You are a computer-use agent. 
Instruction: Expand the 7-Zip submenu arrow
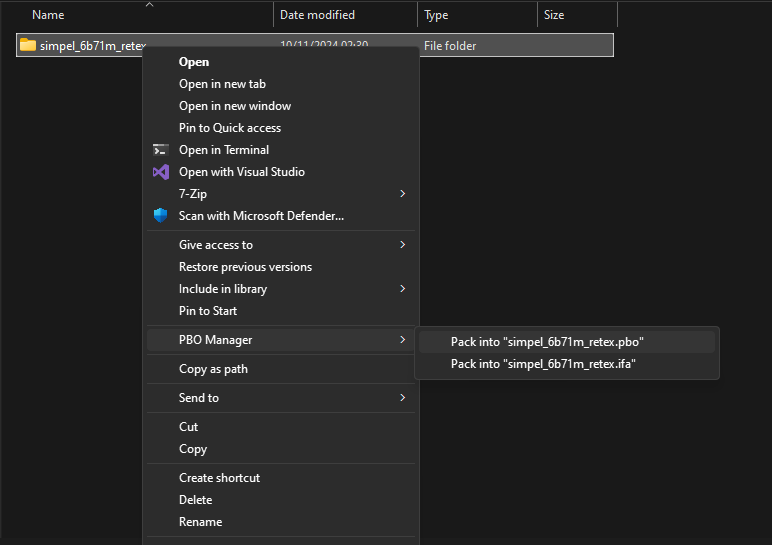[x=403, y=194]
